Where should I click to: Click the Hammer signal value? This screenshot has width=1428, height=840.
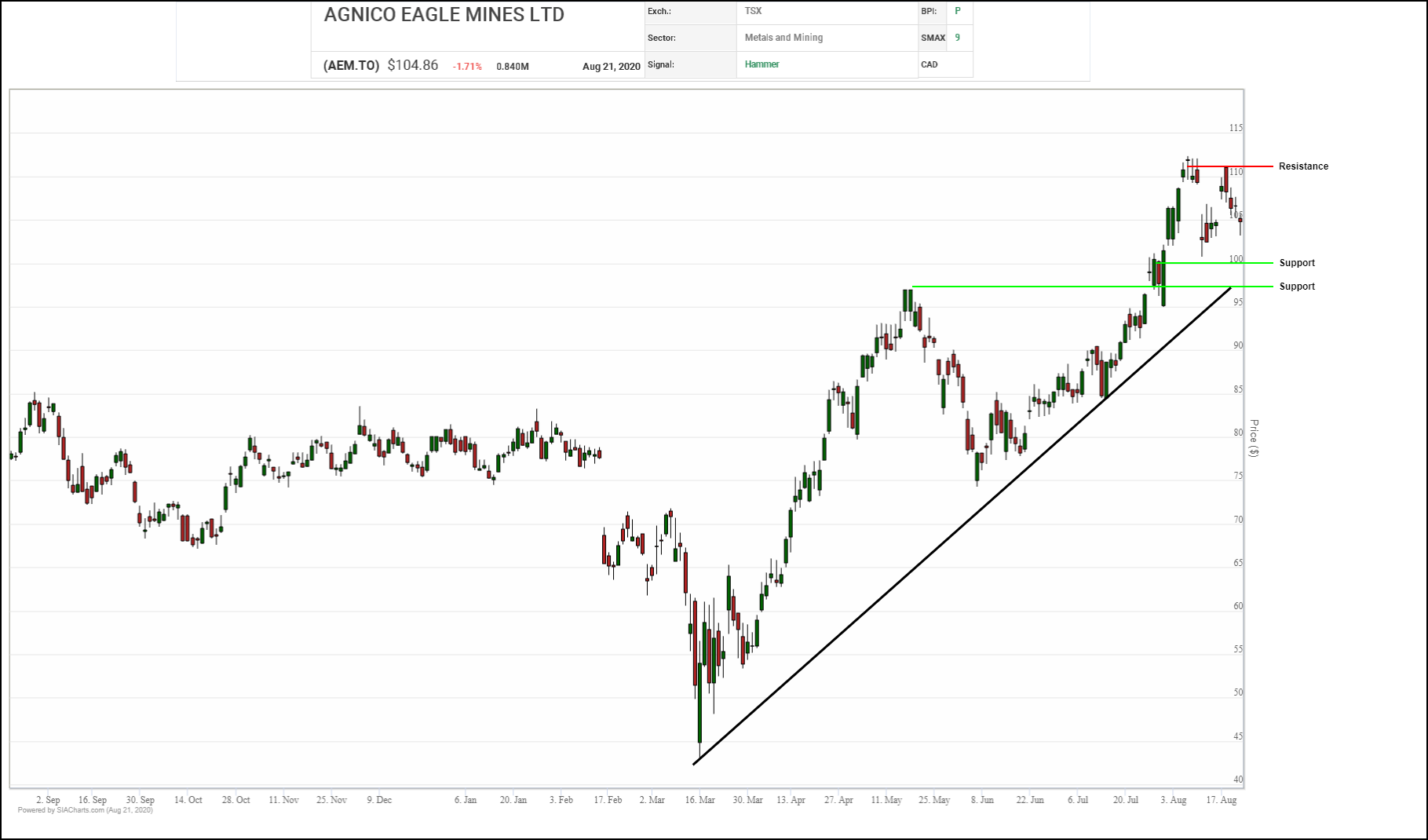761,64
